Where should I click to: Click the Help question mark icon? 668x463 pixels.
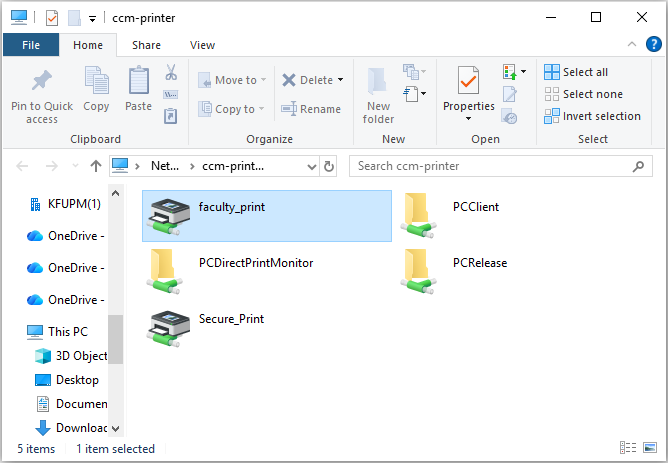[653, 44]
